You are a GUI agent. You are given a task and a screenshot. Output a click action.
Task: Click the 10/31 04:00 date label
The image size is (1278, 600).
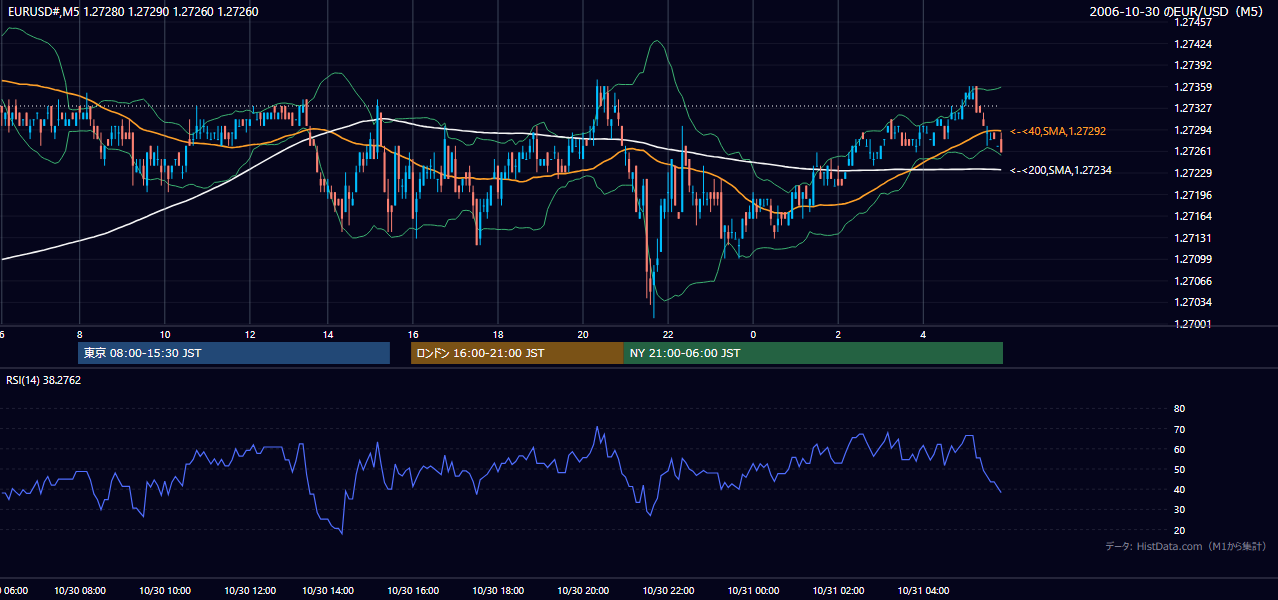coord(923,591)
